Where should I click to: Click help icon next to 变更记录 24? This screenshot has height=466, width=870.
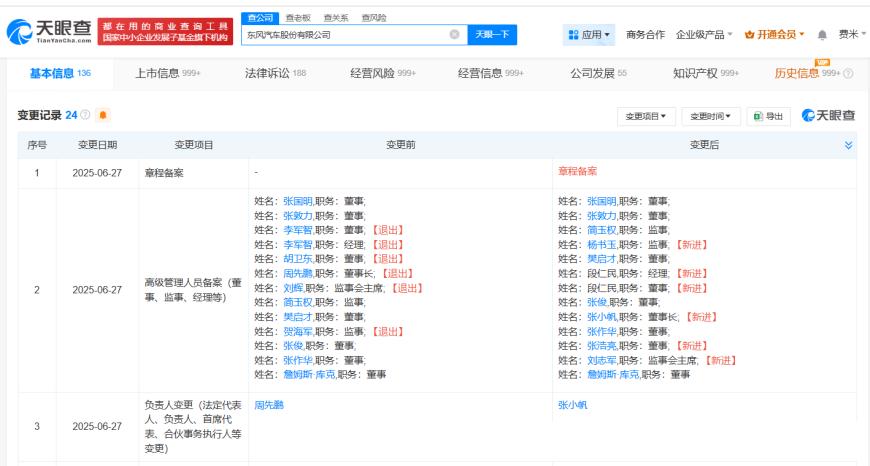click(85, 115)
